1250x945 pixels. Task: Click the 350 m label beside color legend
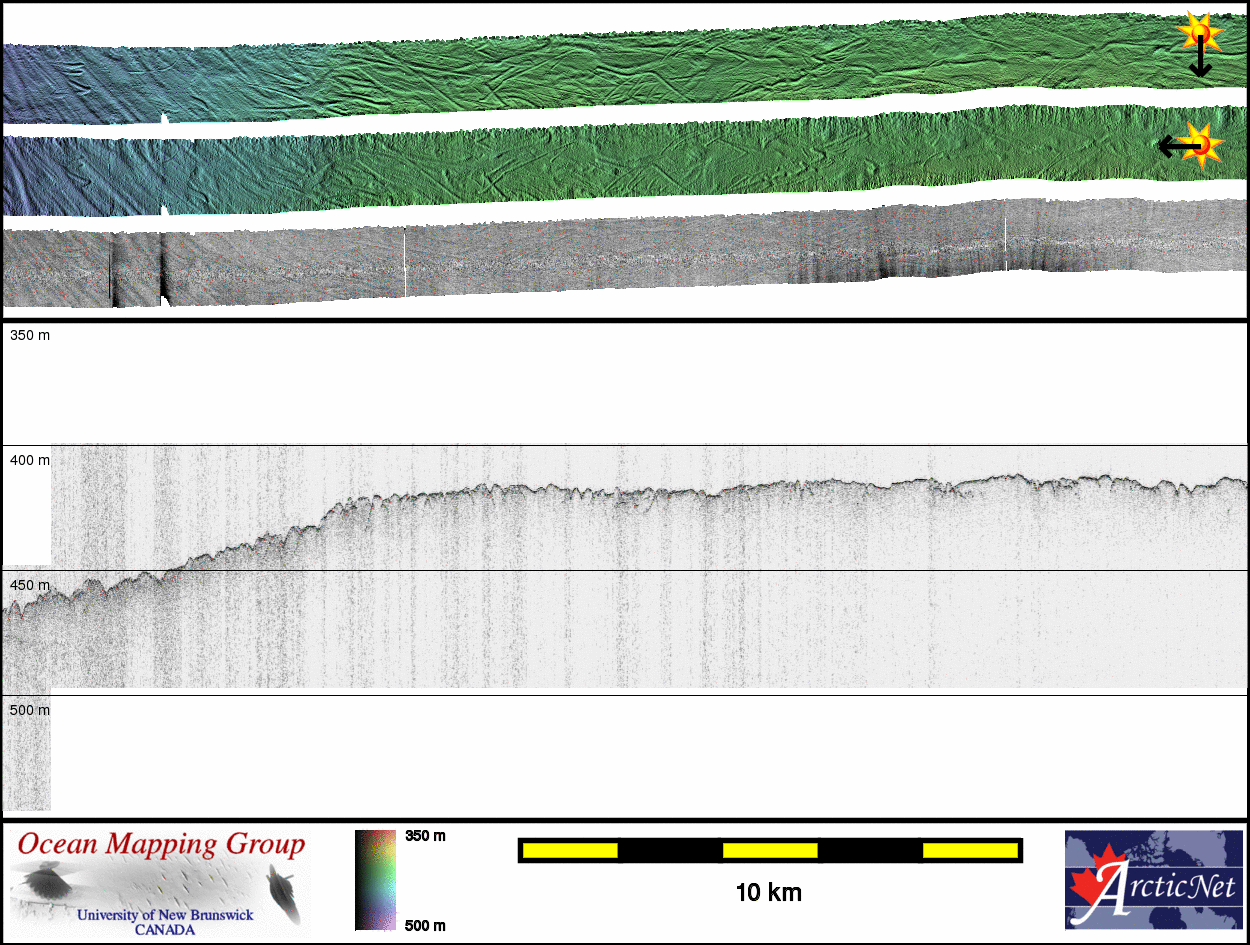tap(425, 836)
